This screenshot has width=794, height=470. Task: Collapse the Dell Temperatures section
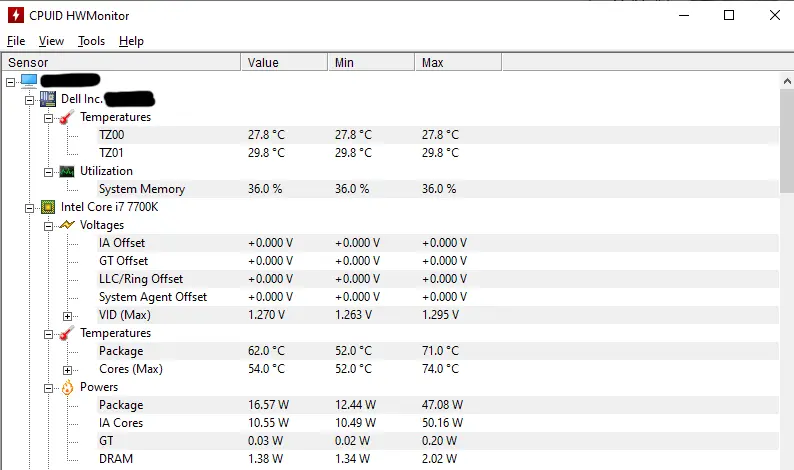point(49,119)
